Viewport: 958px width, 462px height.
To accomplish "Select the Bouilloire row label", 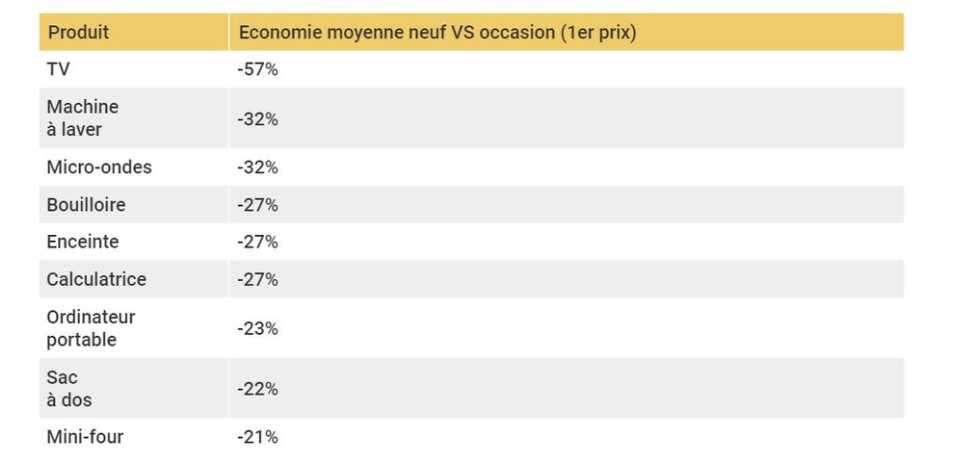I will 86,205.
